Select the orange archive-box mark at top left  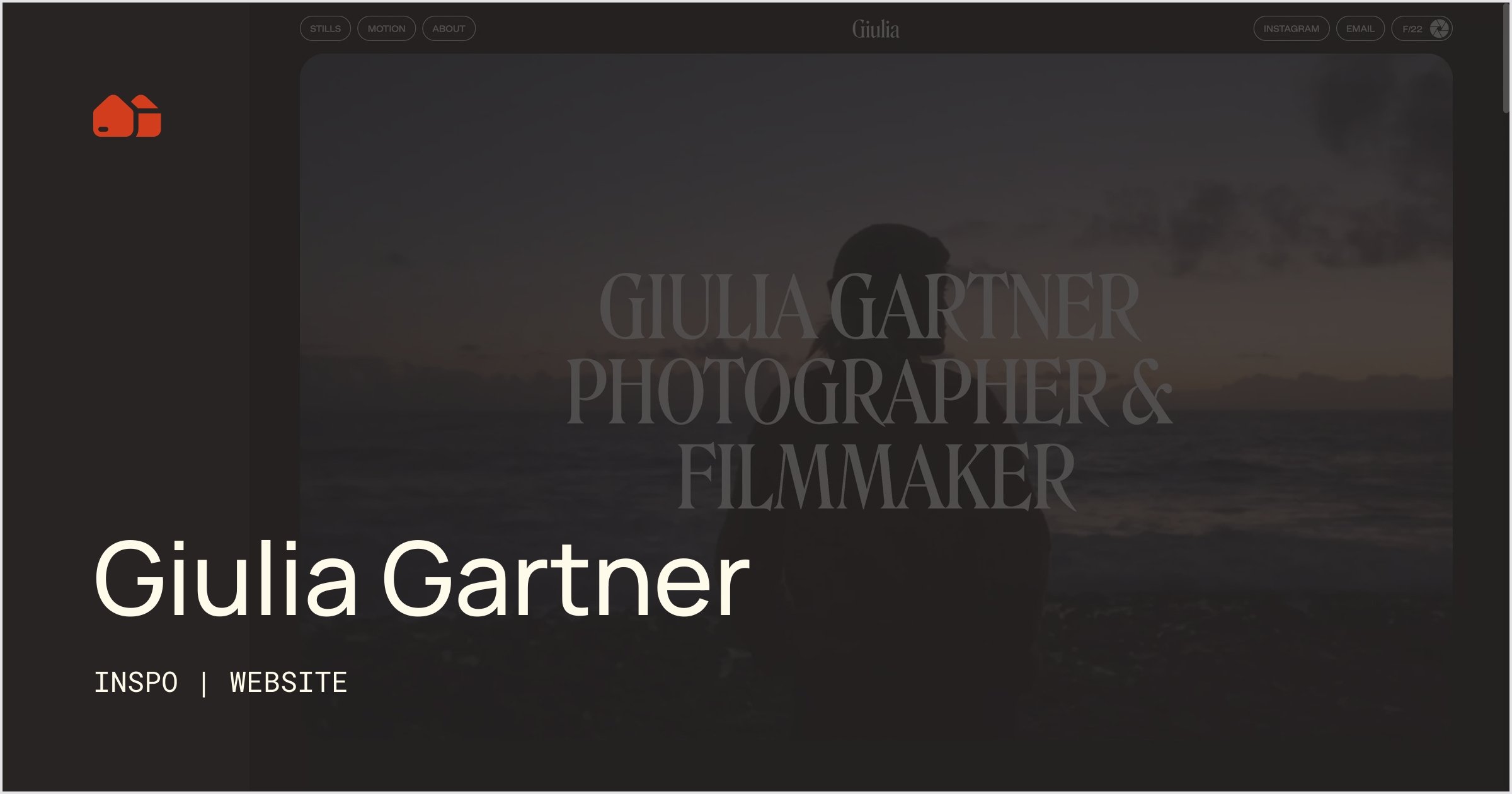[128, 115]
